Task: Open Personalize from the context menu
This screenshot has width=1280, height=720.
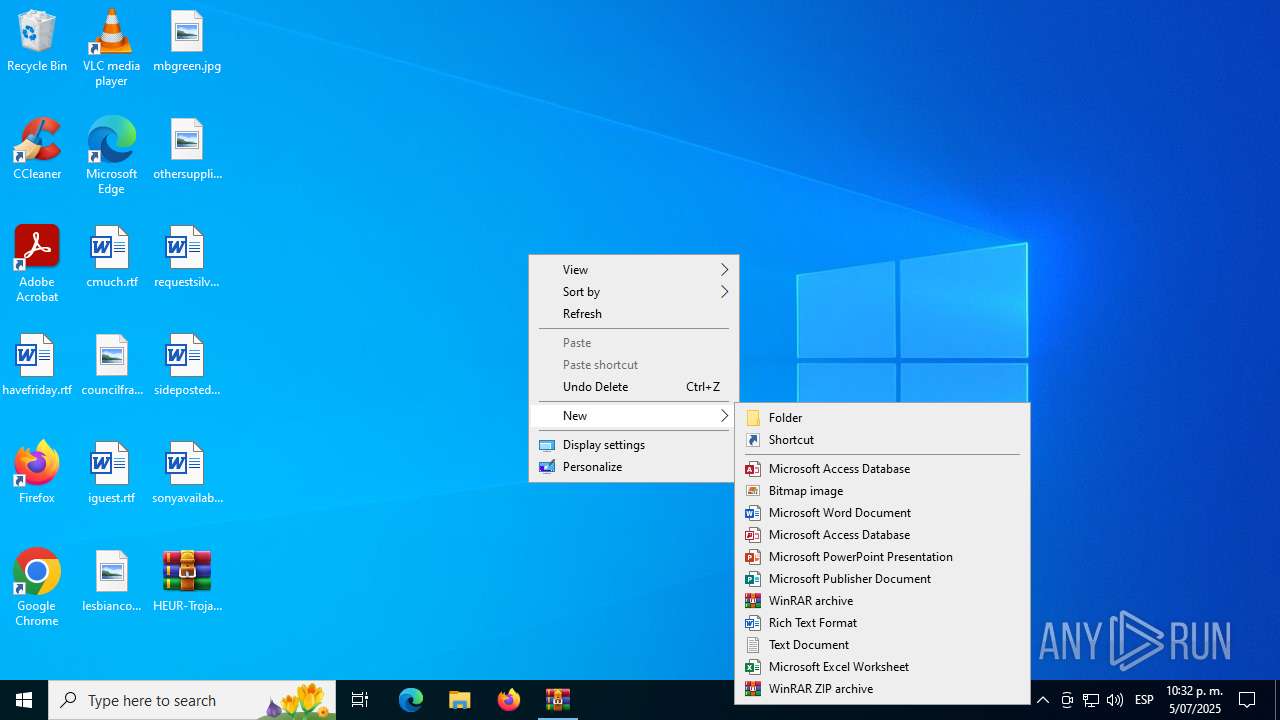Action: (634, 467)
